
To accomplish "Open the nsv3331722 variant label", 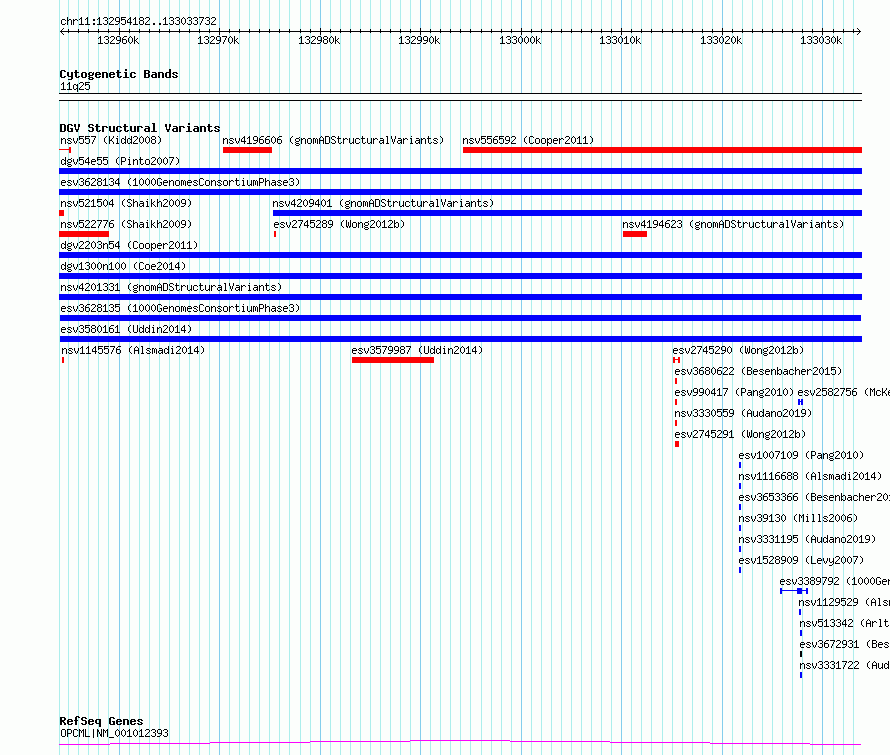I will [x=845, y=665].
